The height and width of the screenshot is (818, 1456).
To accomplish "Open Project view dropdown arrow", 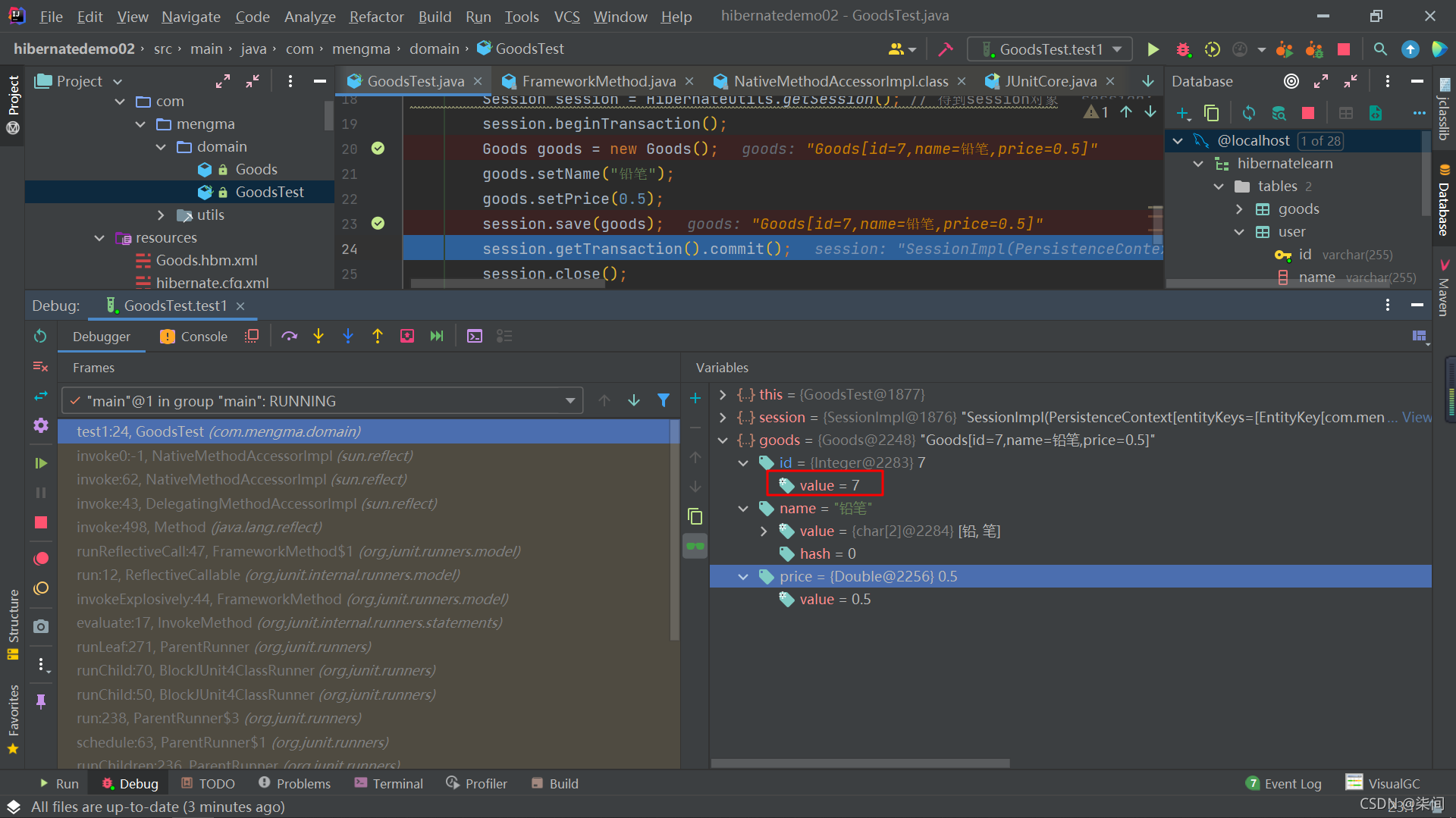I will (x=118, y=81).
